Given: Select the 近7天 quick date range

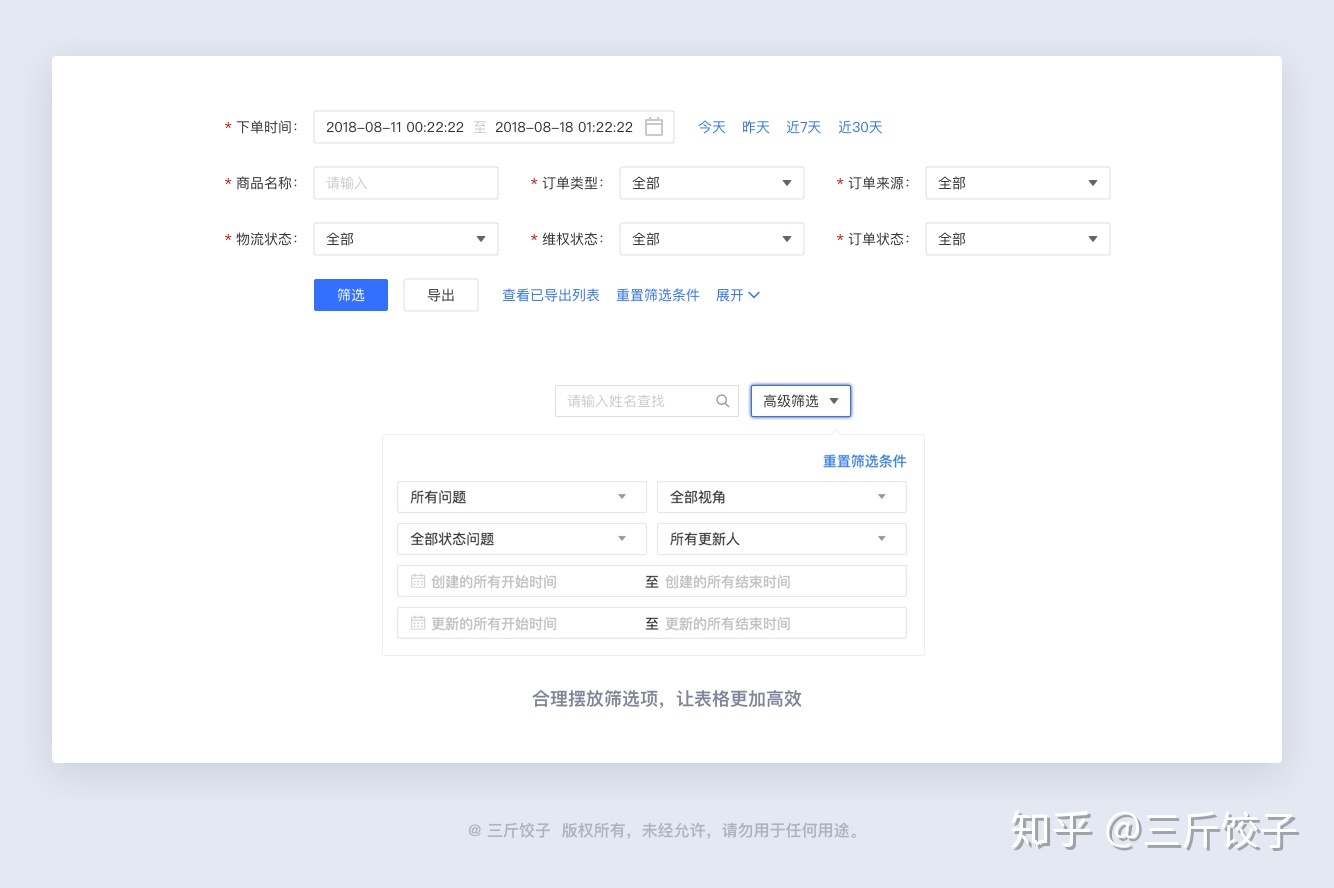Looking at the screenshot, I should (804, 127).
